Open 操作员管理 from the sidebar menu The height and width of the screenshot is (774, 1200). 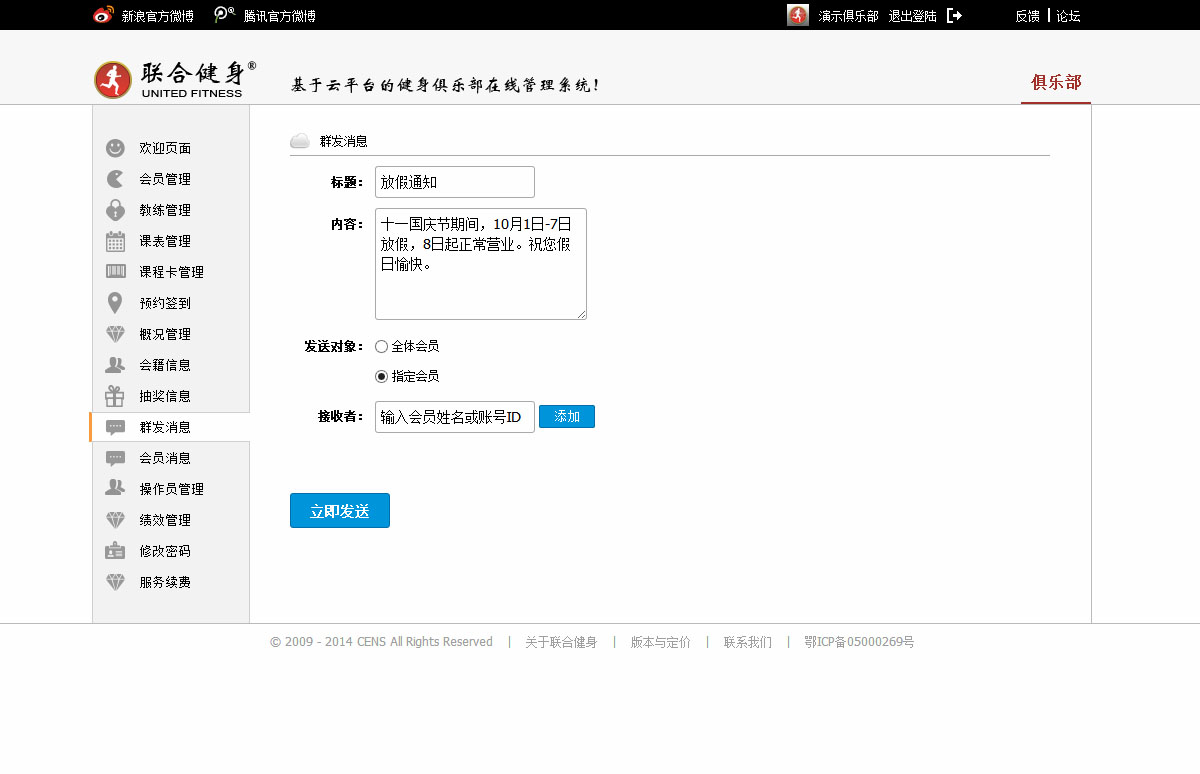(x=171, y=489)
